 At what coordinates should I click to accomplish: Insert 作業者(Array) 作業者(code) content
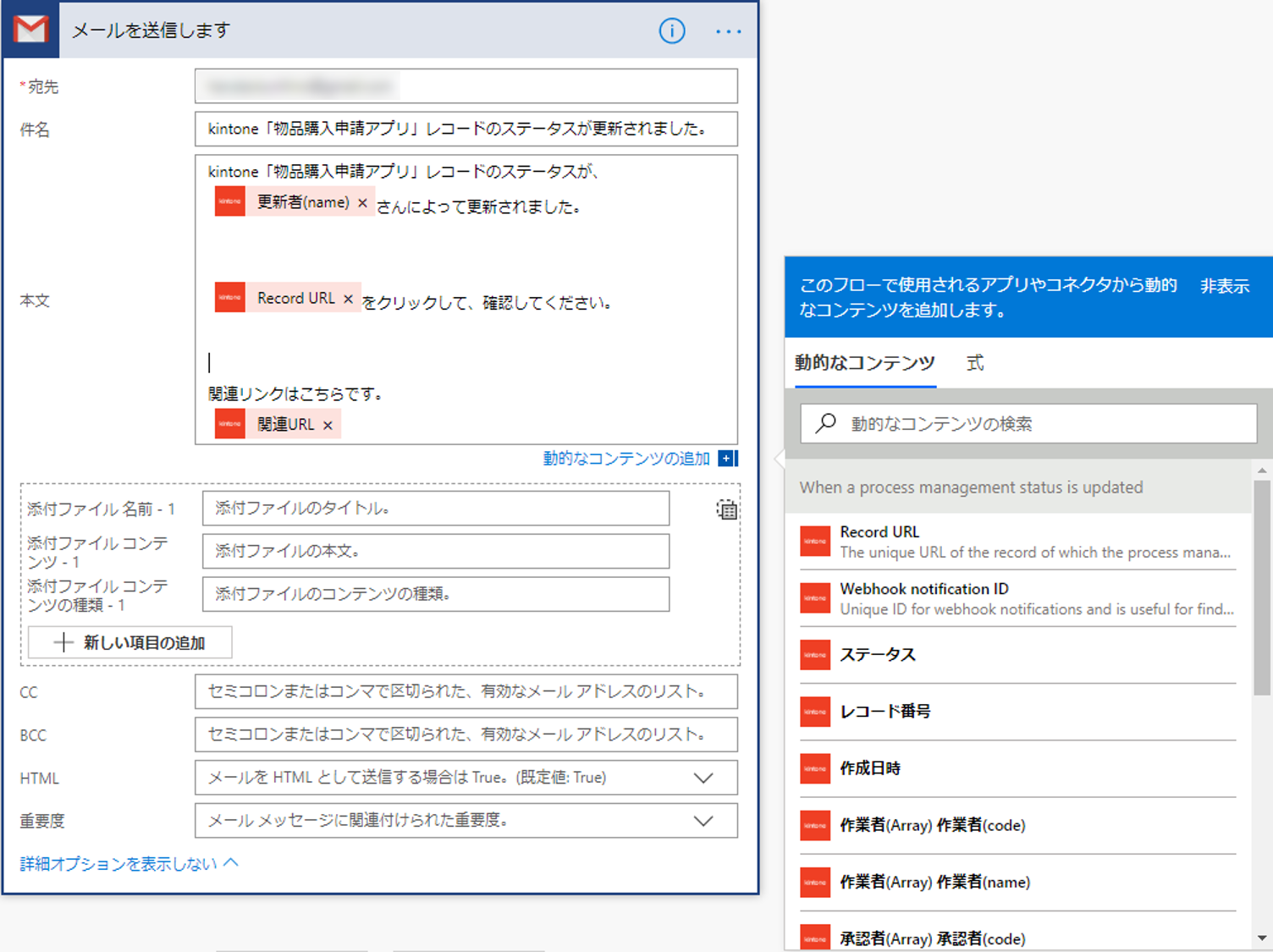tap(1017, 825)
